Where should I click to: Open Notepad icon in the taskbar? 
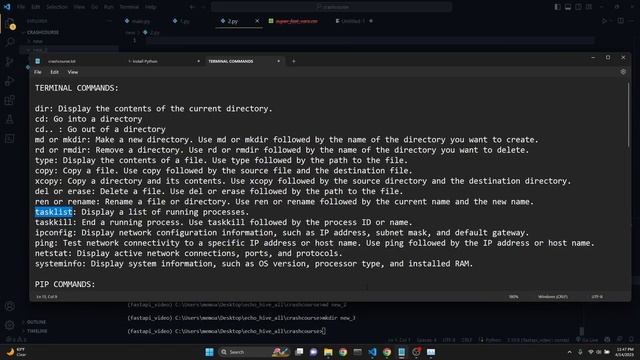pos(402,352)
